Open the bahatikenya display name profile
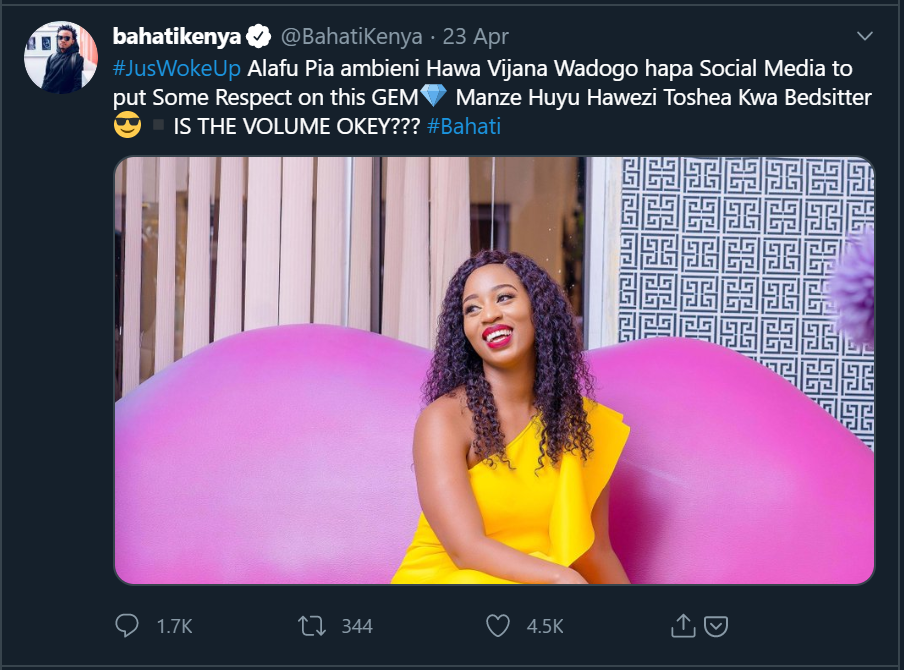Image resolution: width=904 pixels, height=670 pixels. pyautogui.click(x=177, y=37)
